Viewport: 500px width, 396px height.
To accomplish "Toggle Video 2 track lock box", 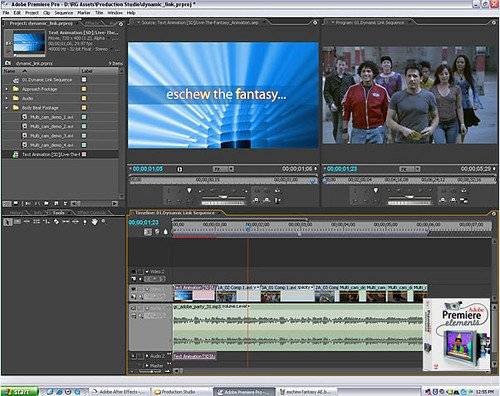I will pyautogui.click(x=141, y=272).
